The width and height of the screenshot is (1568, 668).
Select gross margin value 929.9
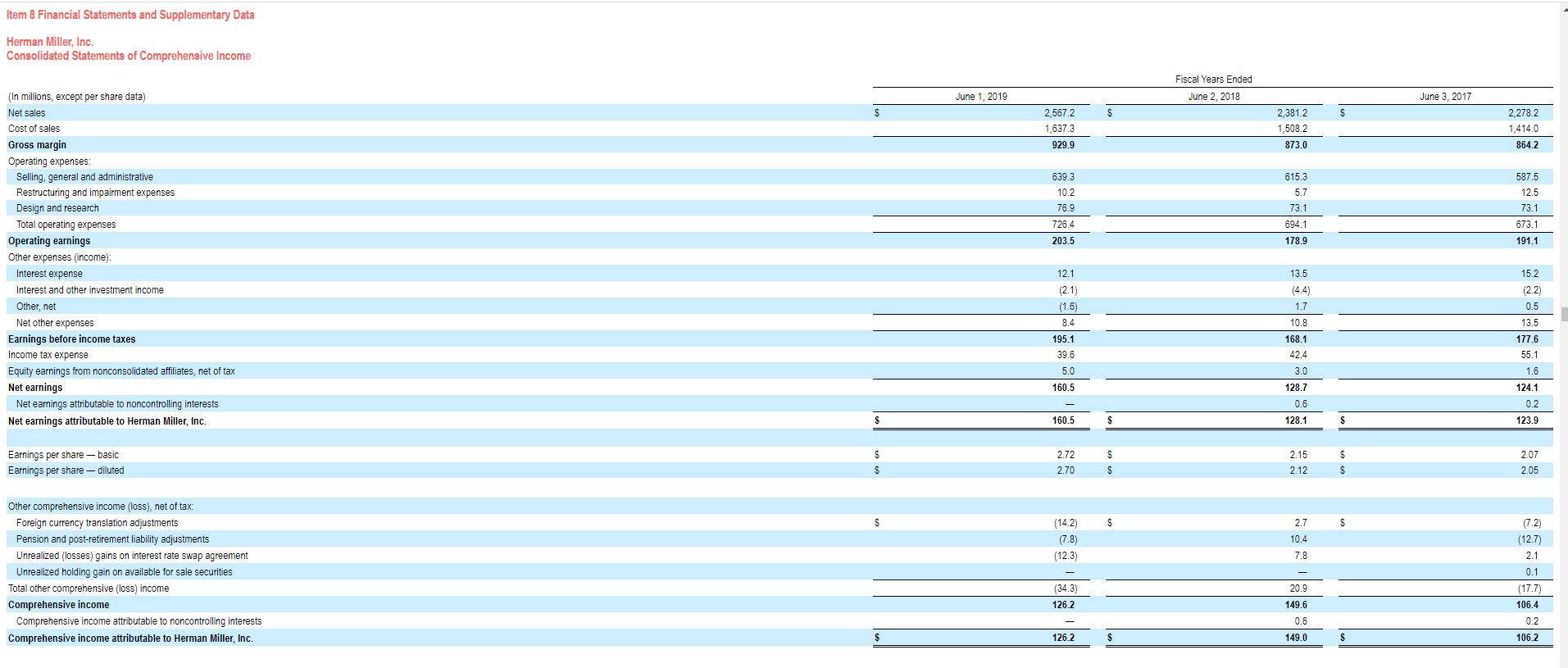click(1063, 145)
